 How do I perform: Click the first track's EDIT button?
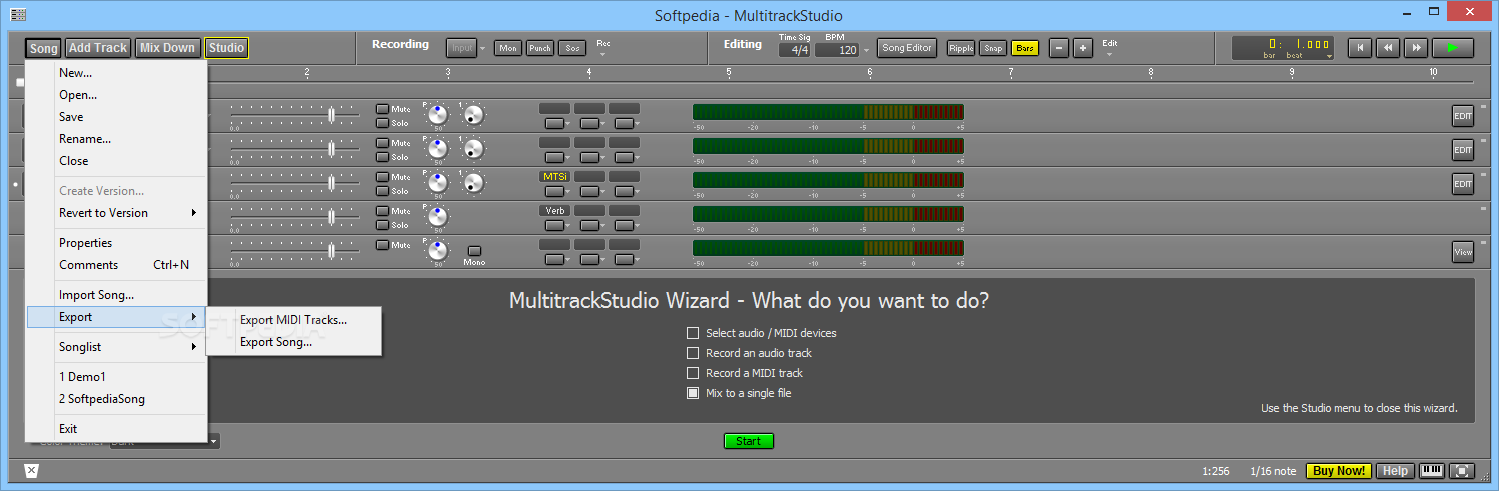tap(1463, 116)
